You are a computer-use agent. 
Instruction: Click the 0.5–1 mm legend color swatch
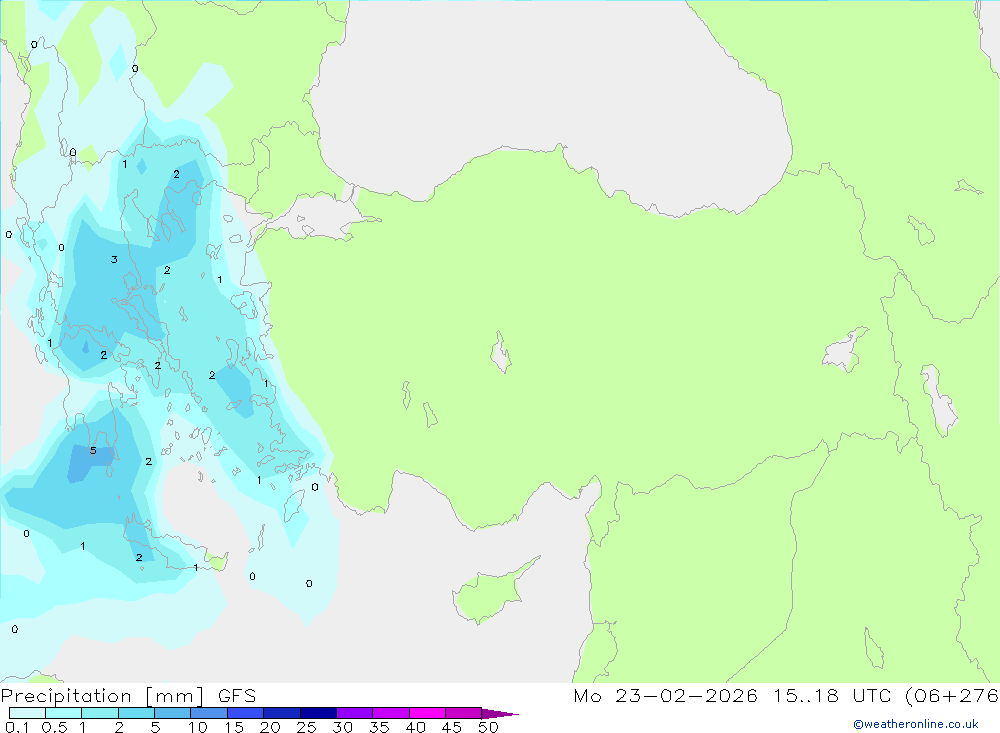tap(64, 713)
